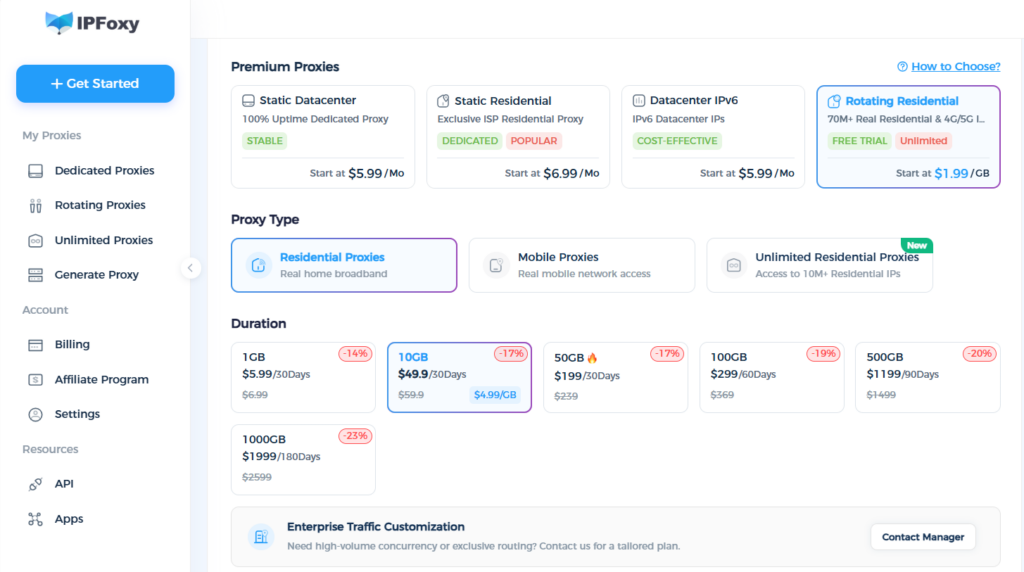Select the Mobile Proxies type option

click(x=582, y=265)
